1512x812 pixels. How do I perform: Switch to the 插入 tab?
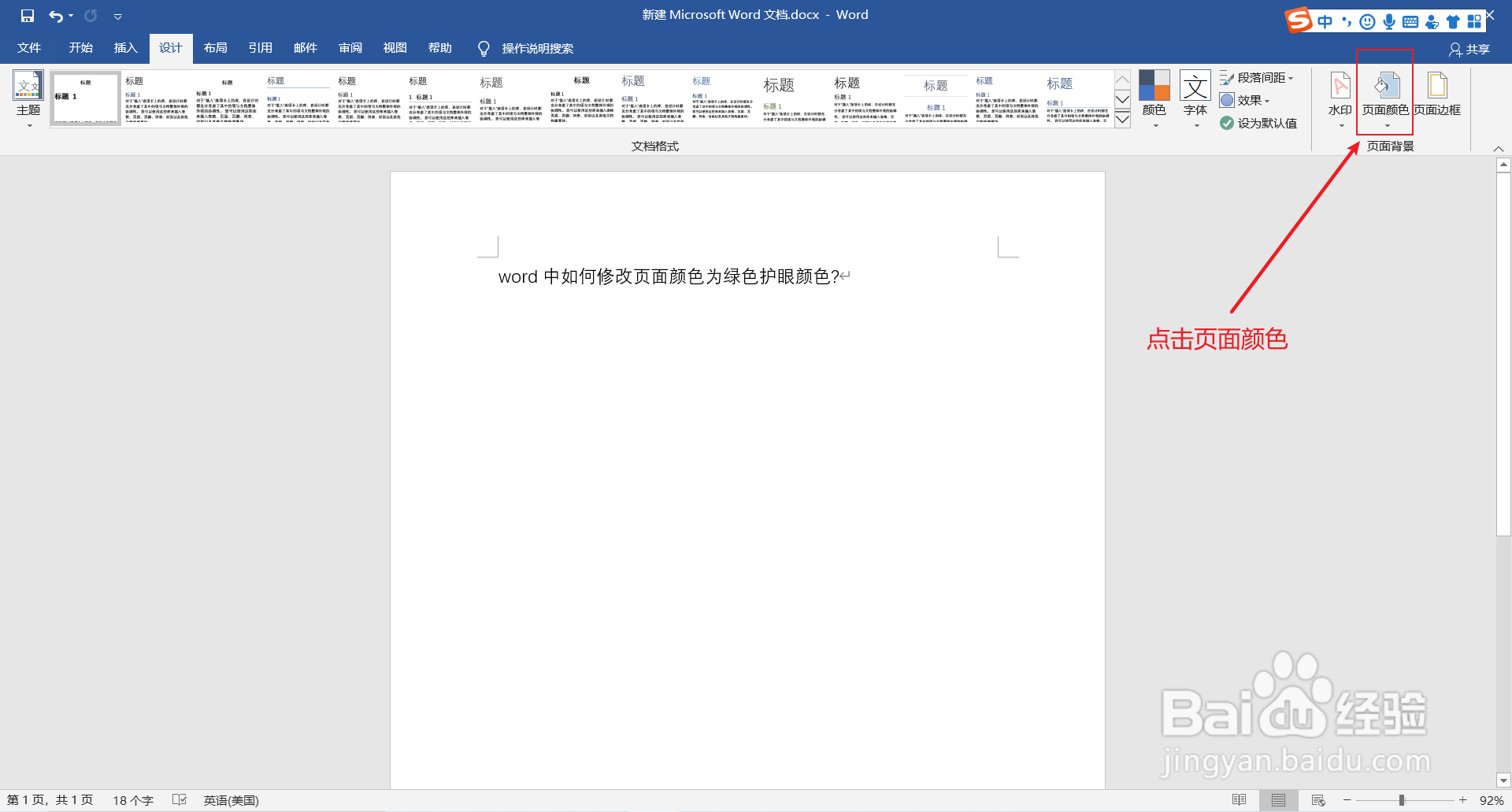[x=126, y=48]
